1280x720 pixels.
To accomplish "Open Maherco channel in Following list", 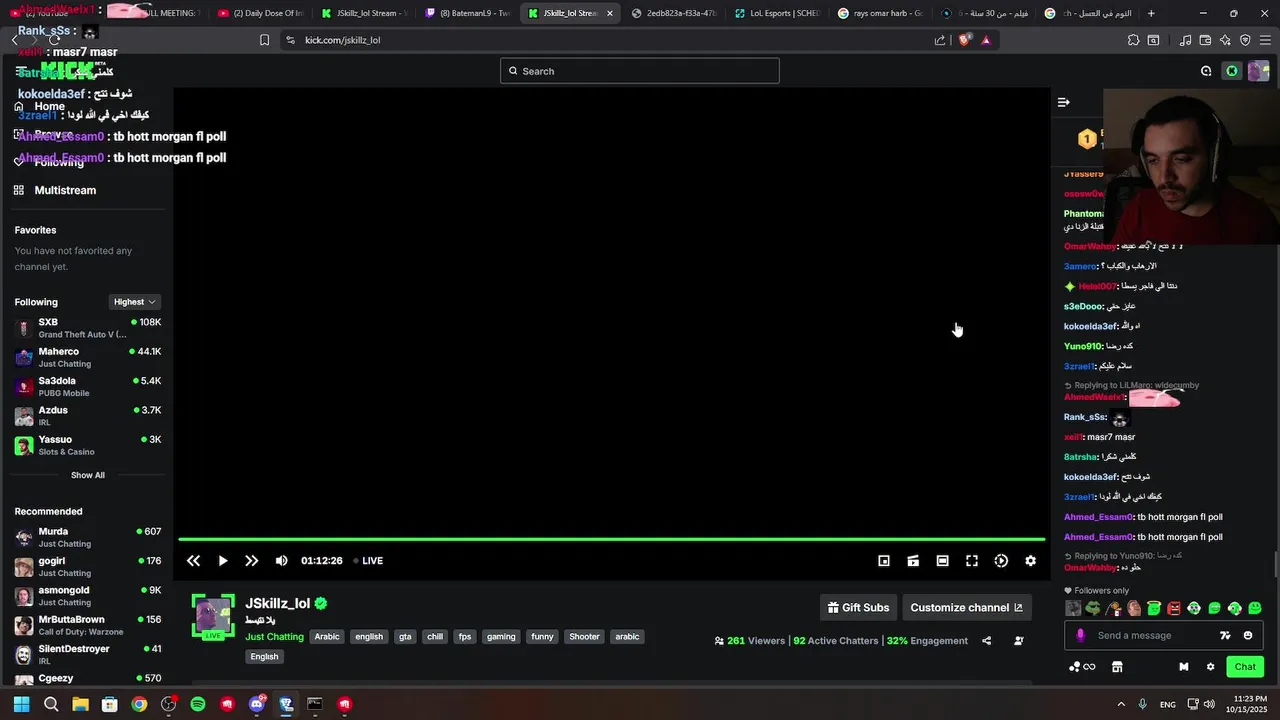I will click(x=87, y=357).
